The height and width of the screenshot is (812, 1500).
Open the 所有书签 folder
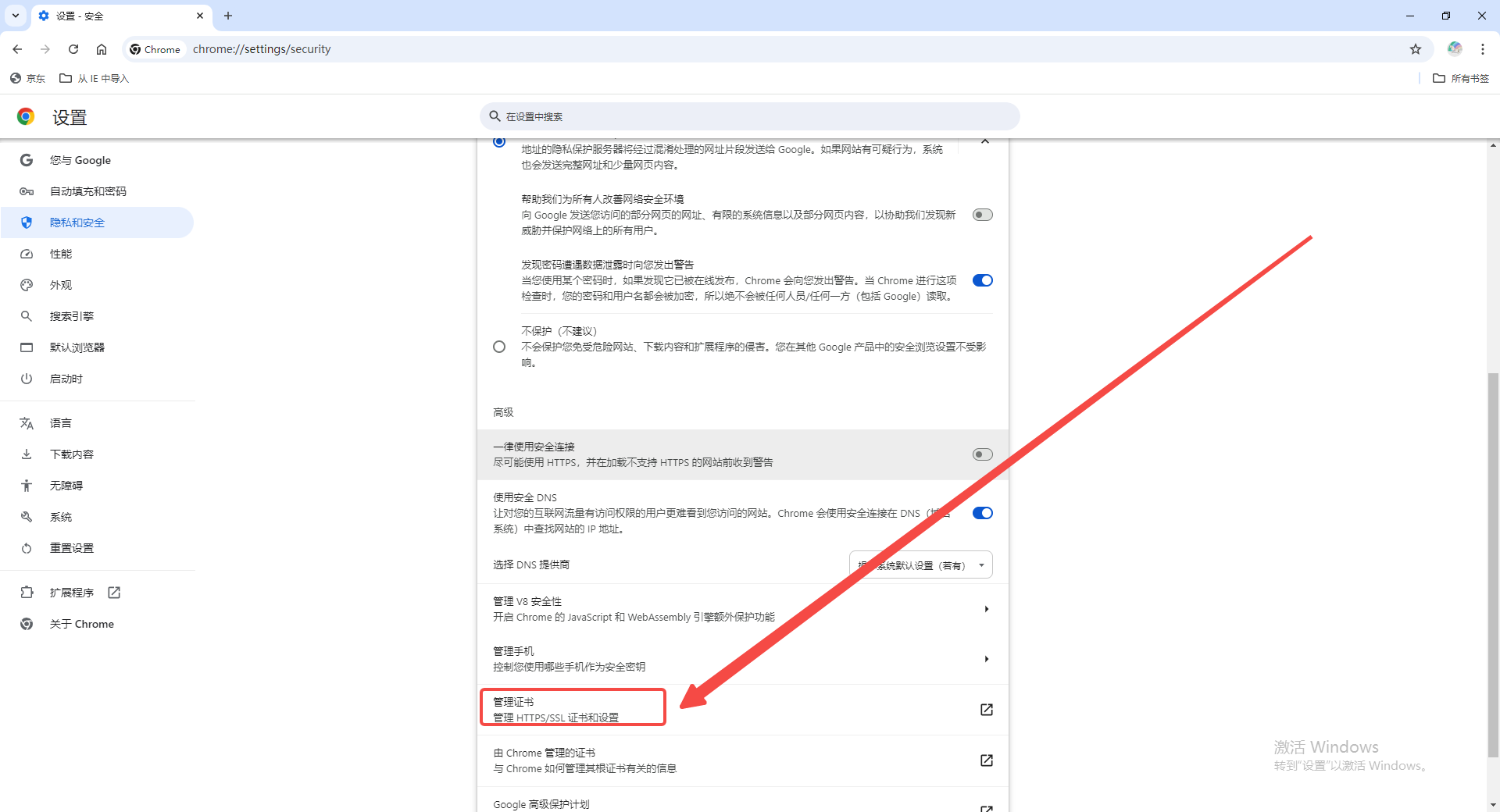point(1461,78)
